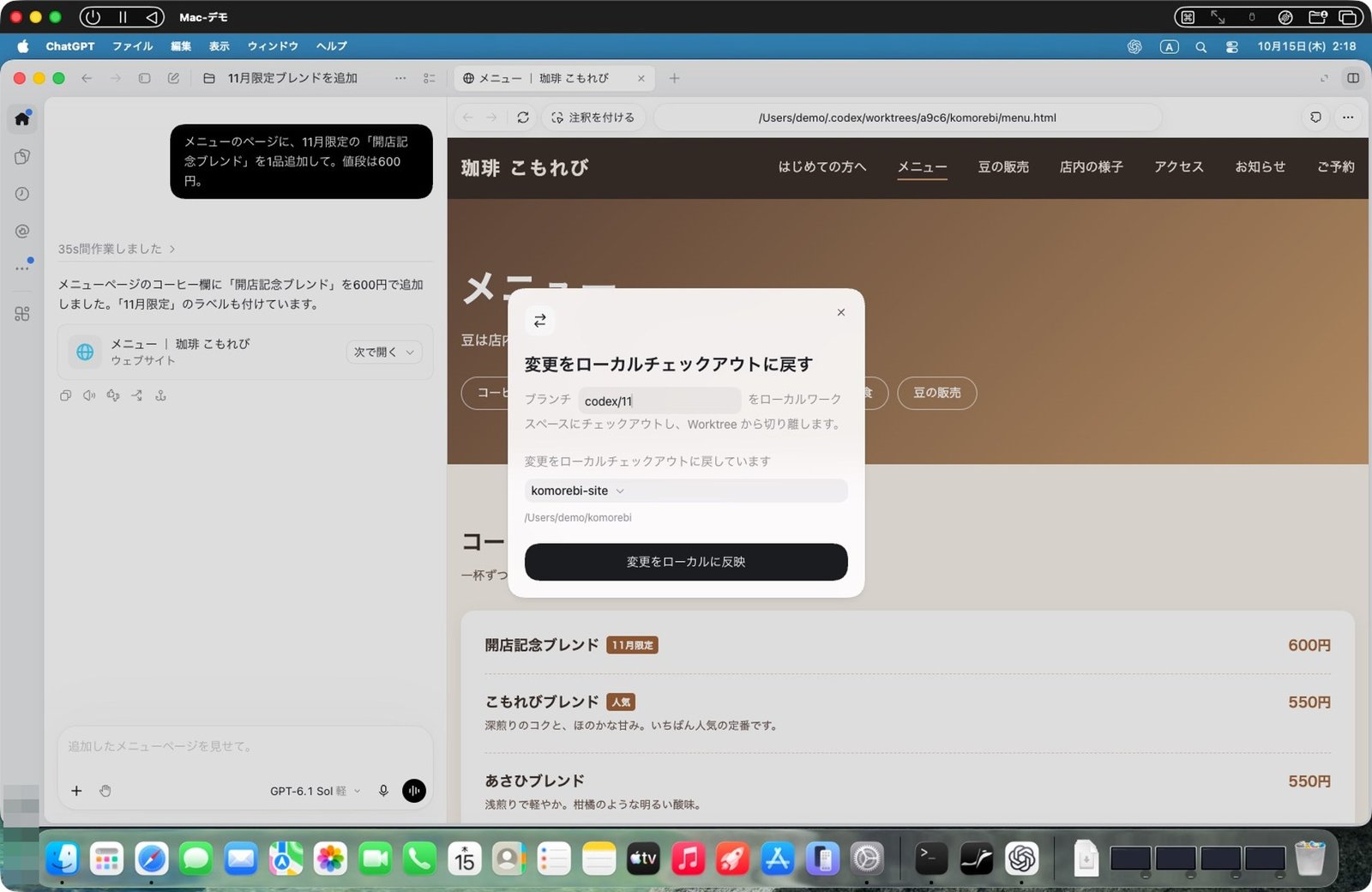Open Terminal from the Dock

click(931, 859)
